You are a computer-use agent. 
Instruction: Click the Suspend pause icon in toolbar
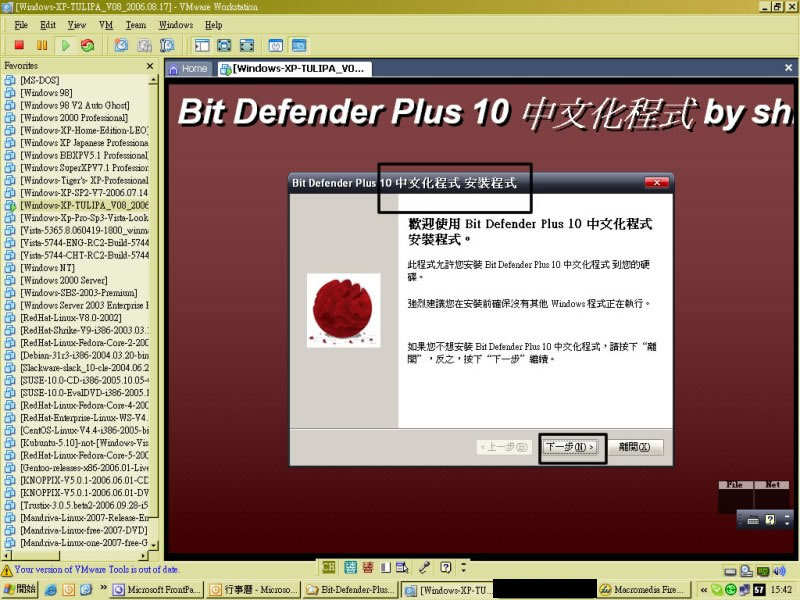point(42,45)
